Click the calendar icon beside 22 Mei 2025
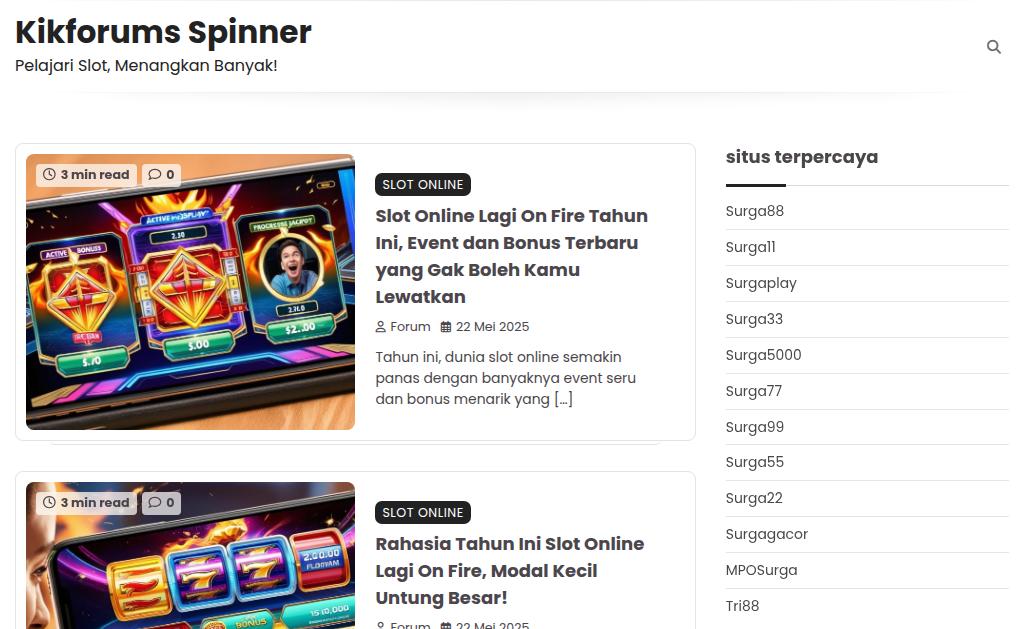The height and width of the screenshot is (629, 1024). 446,327
